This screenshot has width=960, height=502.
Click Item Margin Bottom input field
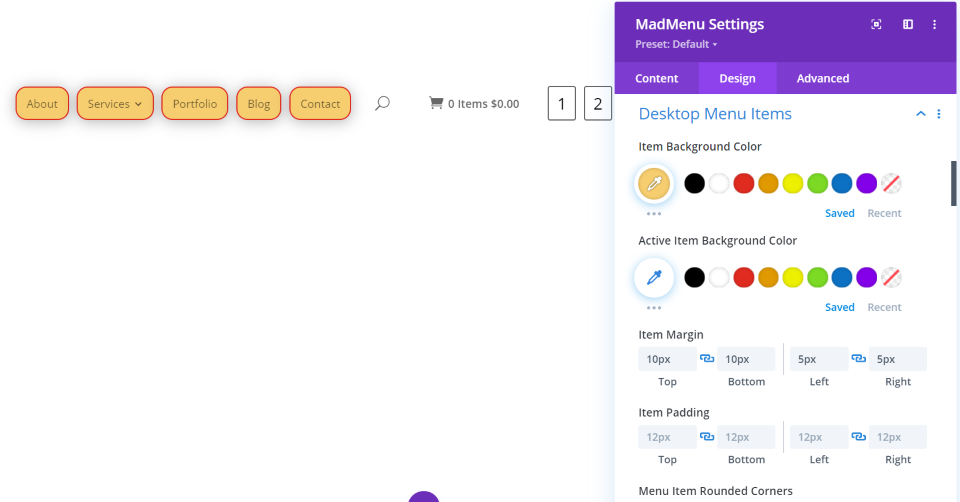click(746, 359)
